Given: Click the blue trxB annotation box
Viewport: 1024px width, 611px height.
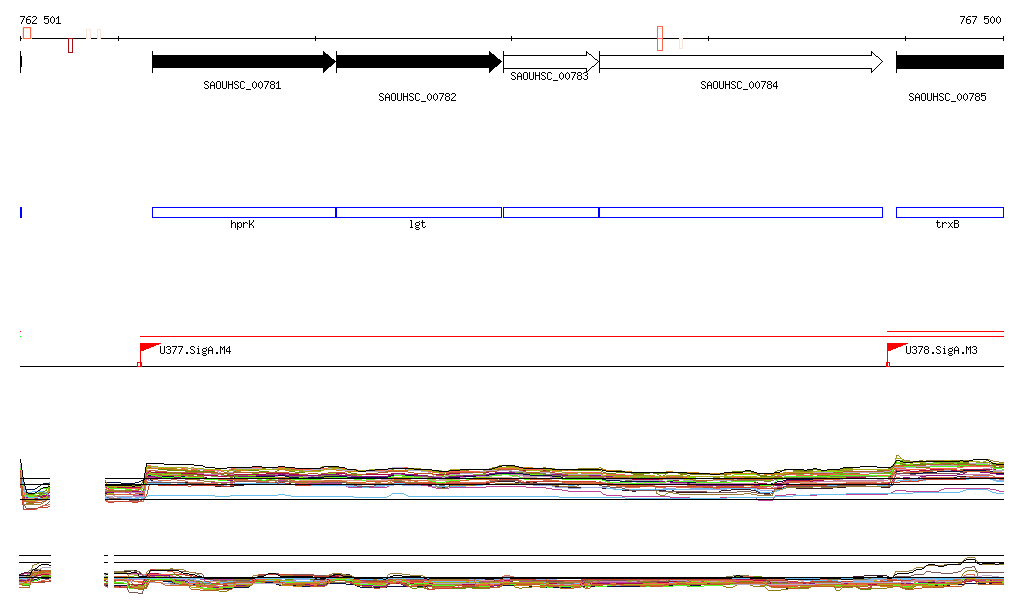Looking at the screenshot, I should point(949,212).
